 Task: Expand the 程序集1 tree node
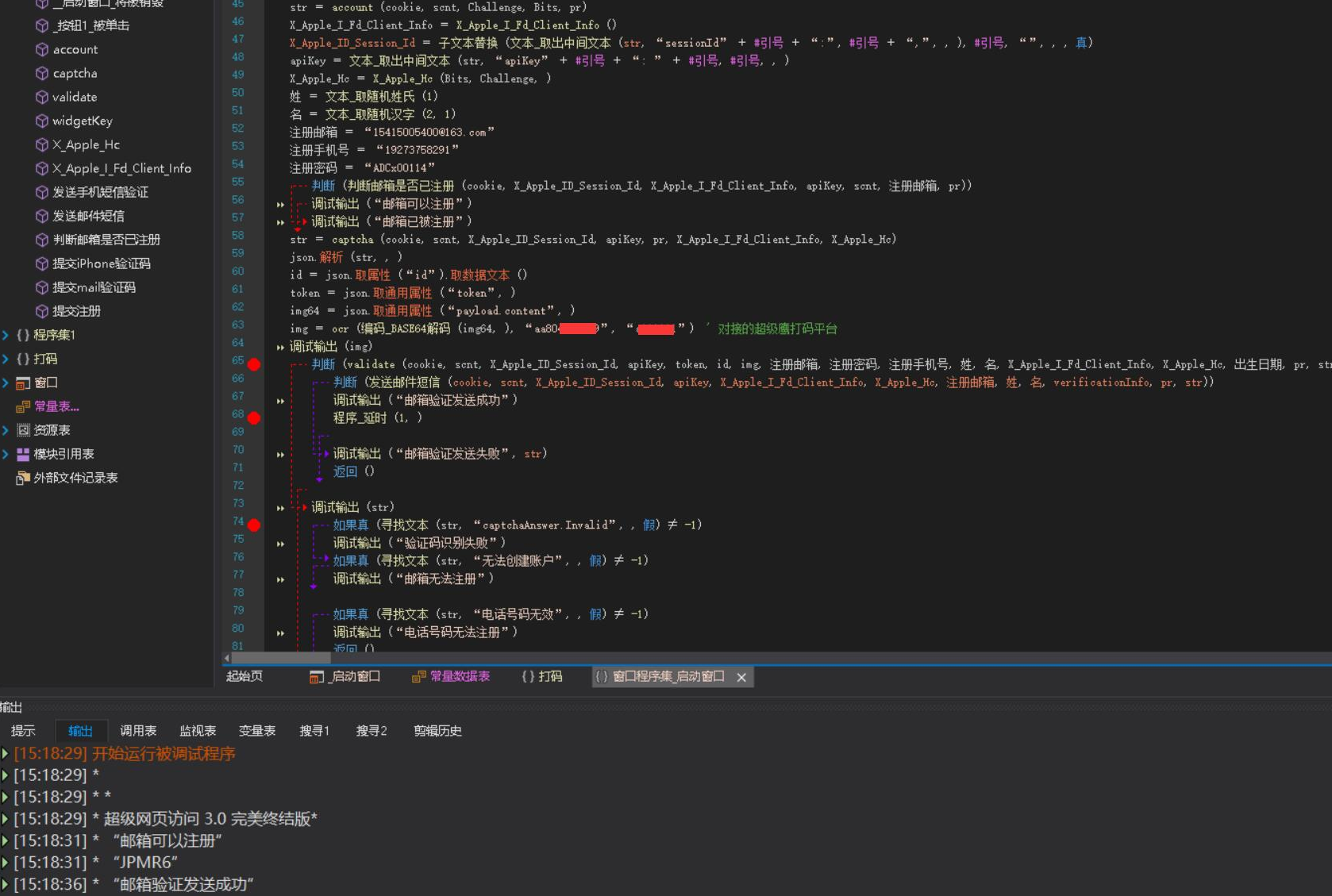tap(6, 335)
